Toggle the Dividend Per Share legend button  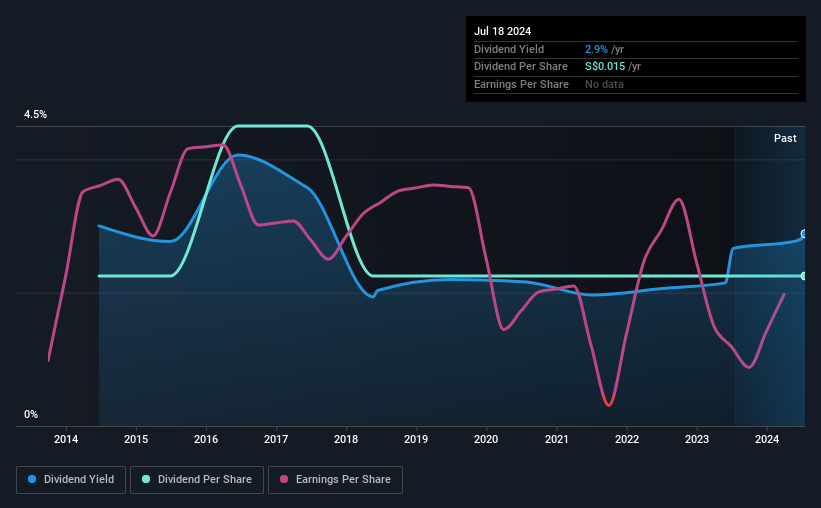coord(197,479)
